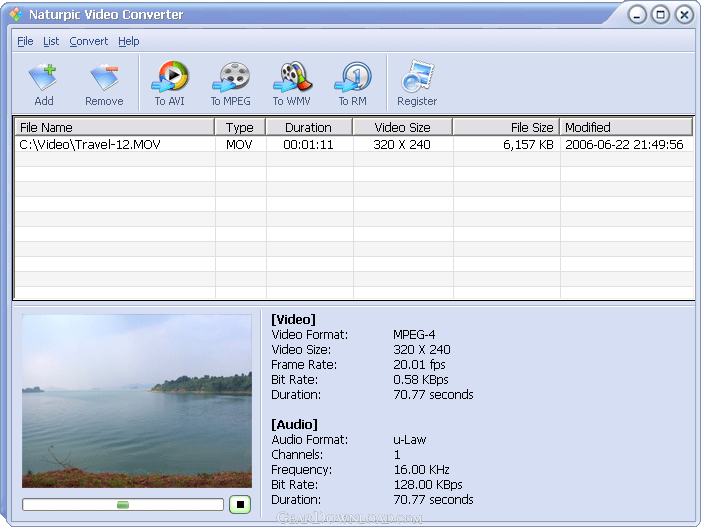Convert video using To AVI icon
The image size is (701, 527).
170,84
